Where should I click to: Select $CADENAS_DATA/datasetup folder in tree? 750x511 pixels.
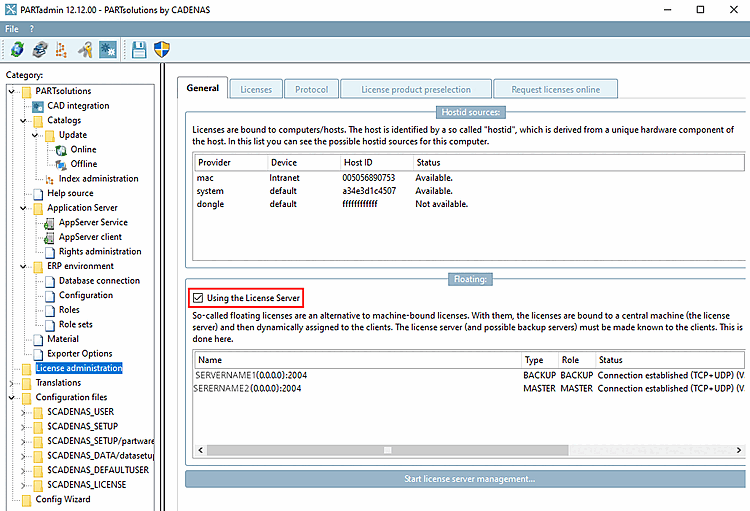coord(100,456)
